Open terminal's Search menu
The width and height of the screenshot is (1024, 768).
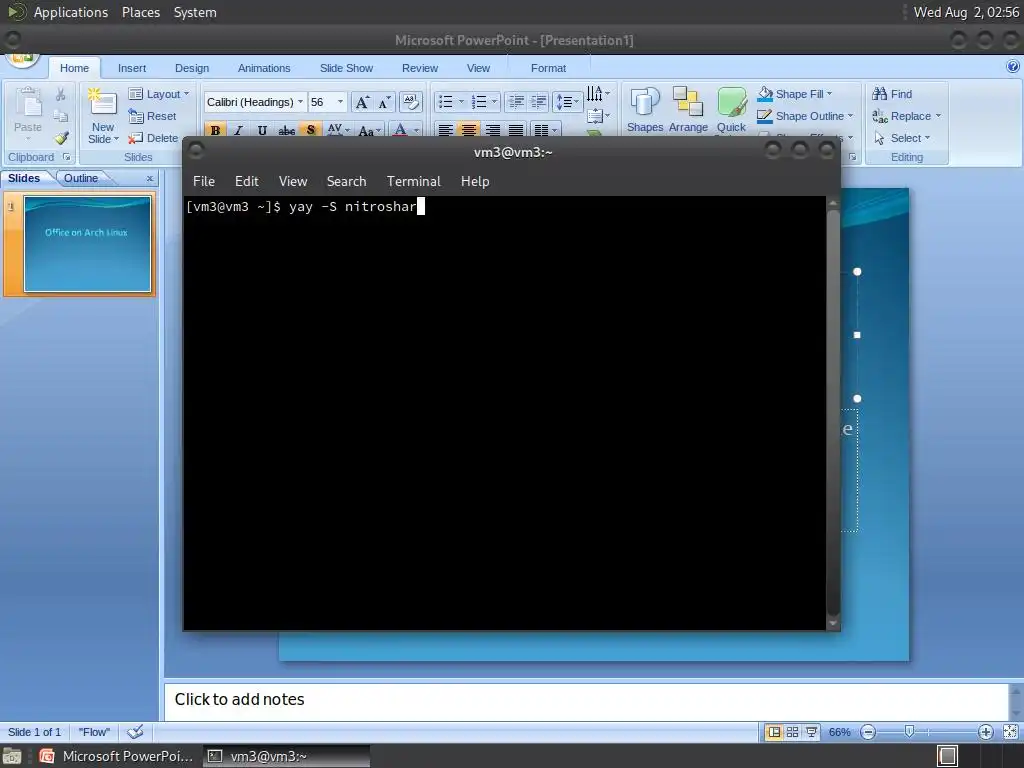pos(346,182)
